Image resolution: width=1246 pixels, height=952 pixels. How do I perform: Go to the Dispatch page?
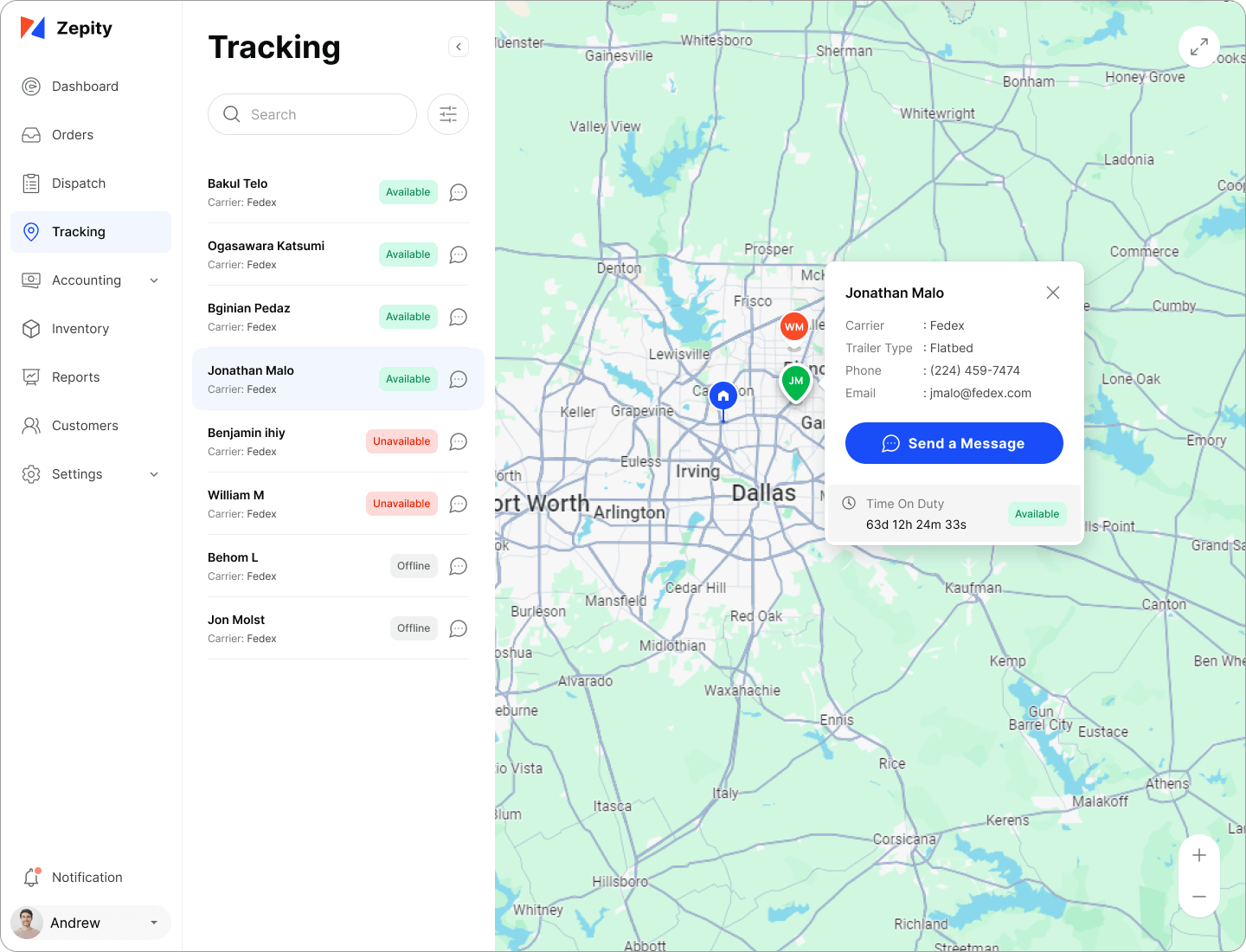(79, 183)
